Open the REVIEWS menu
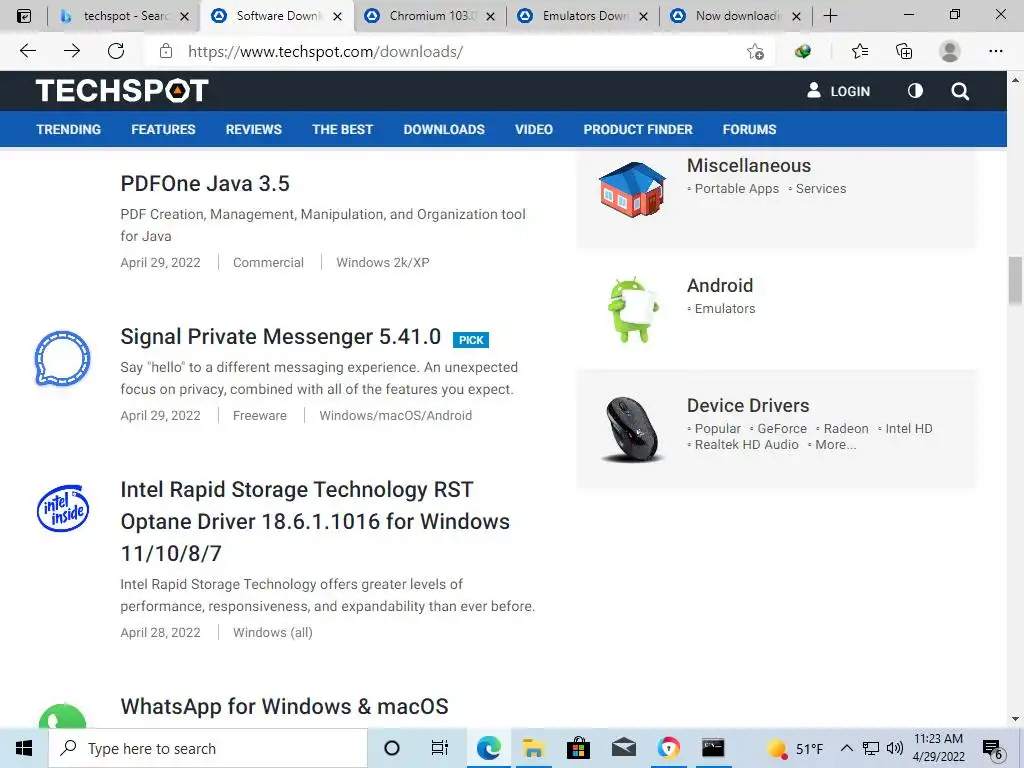 [x=253, y=129]
